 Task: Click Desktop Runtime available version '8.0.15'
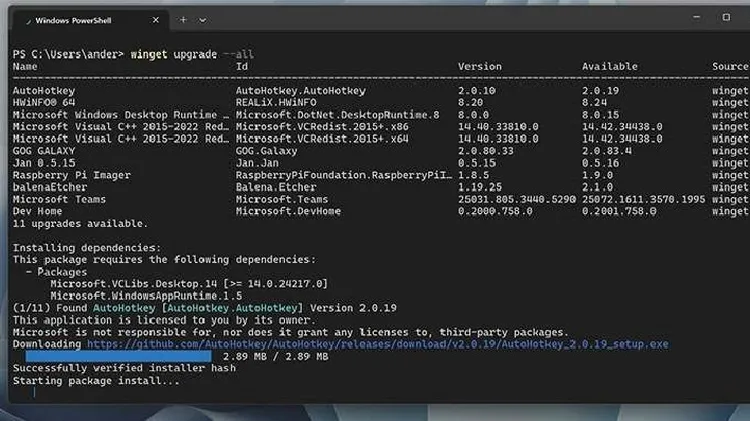(601, 115)
